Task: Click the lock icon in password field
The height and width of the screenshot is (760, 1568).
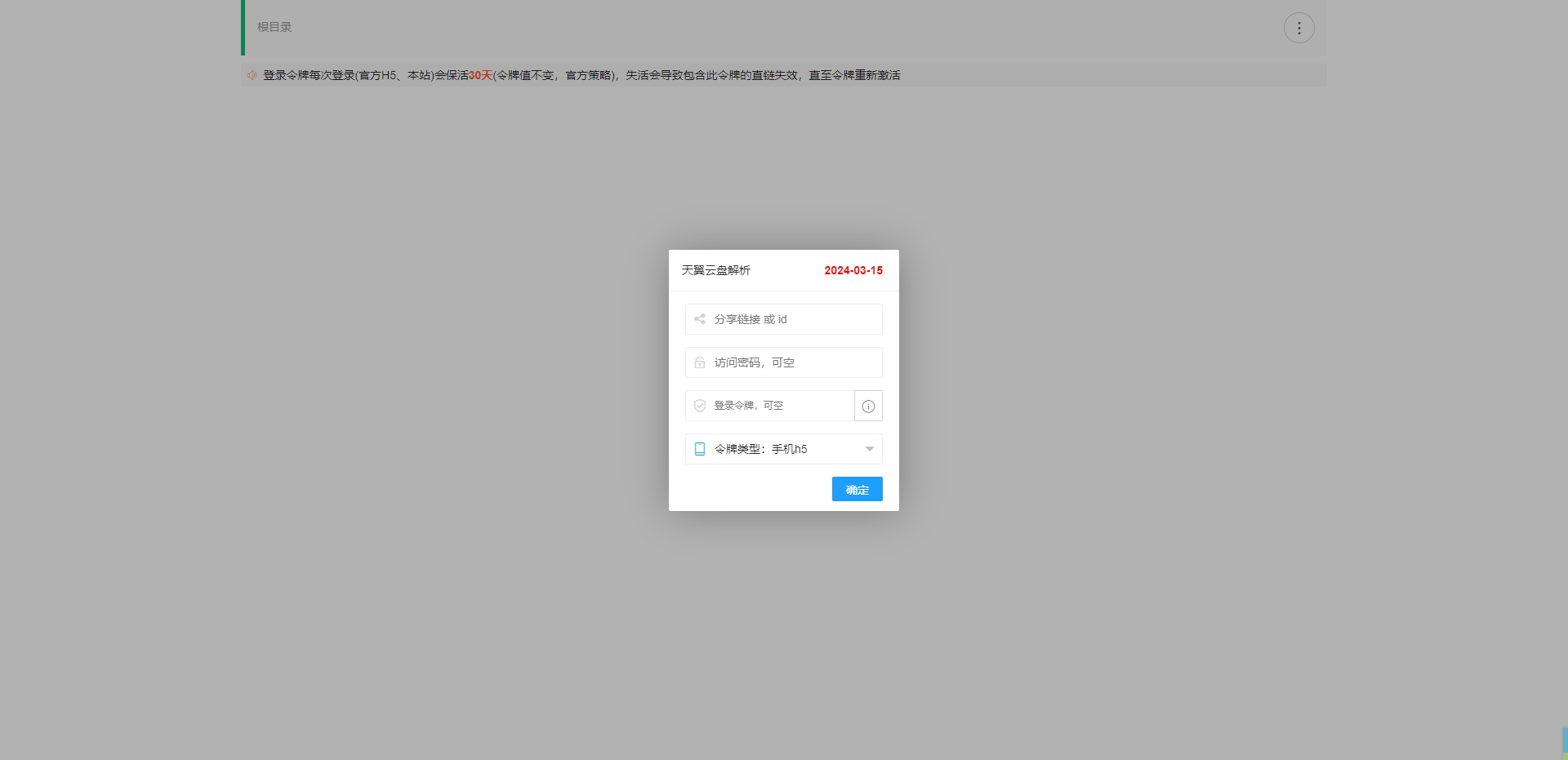Action: coord(700,362)
